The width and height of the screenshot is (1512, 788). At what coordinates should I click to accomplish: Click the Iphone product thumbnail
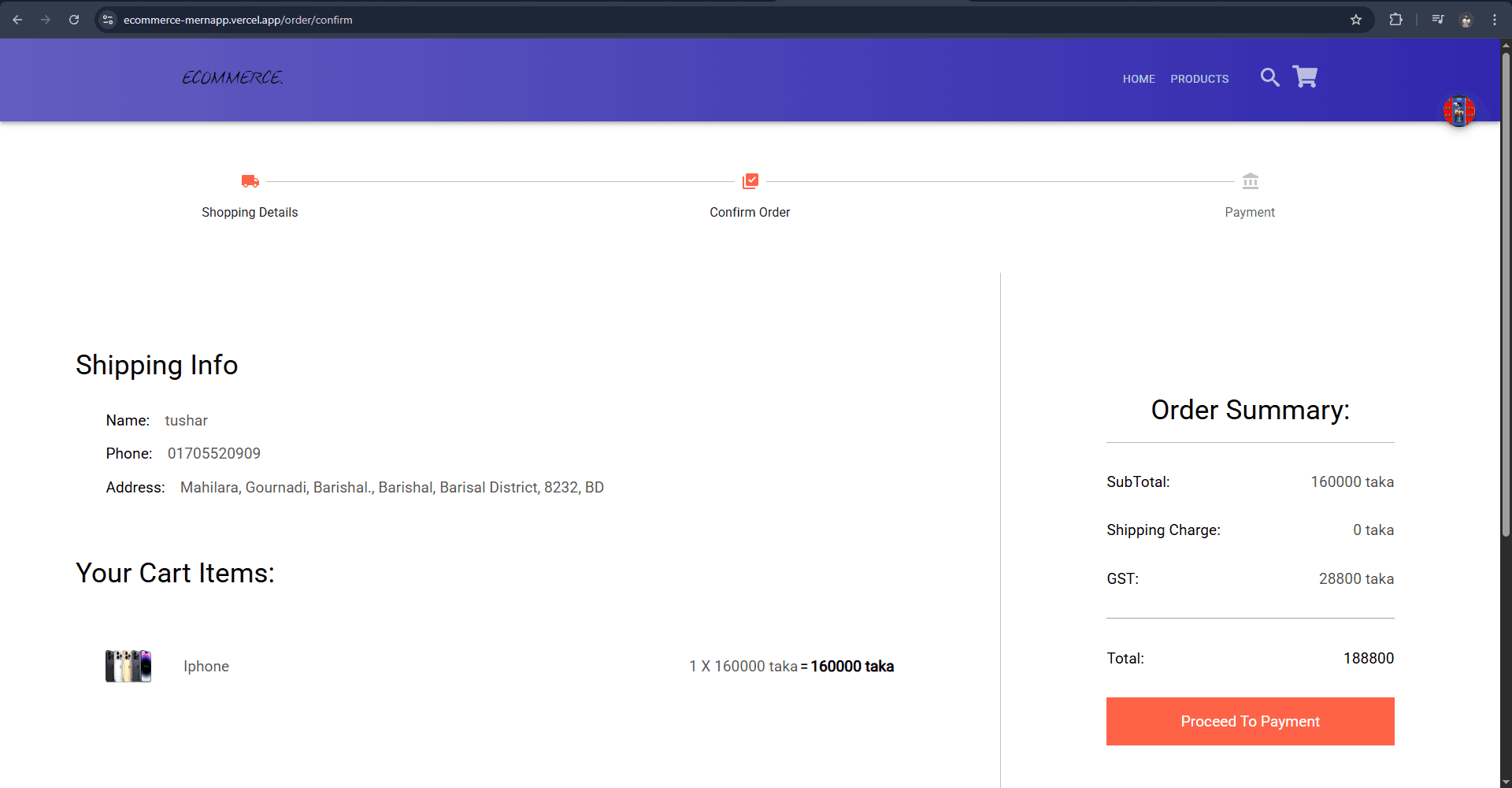(x=128, y=666)
